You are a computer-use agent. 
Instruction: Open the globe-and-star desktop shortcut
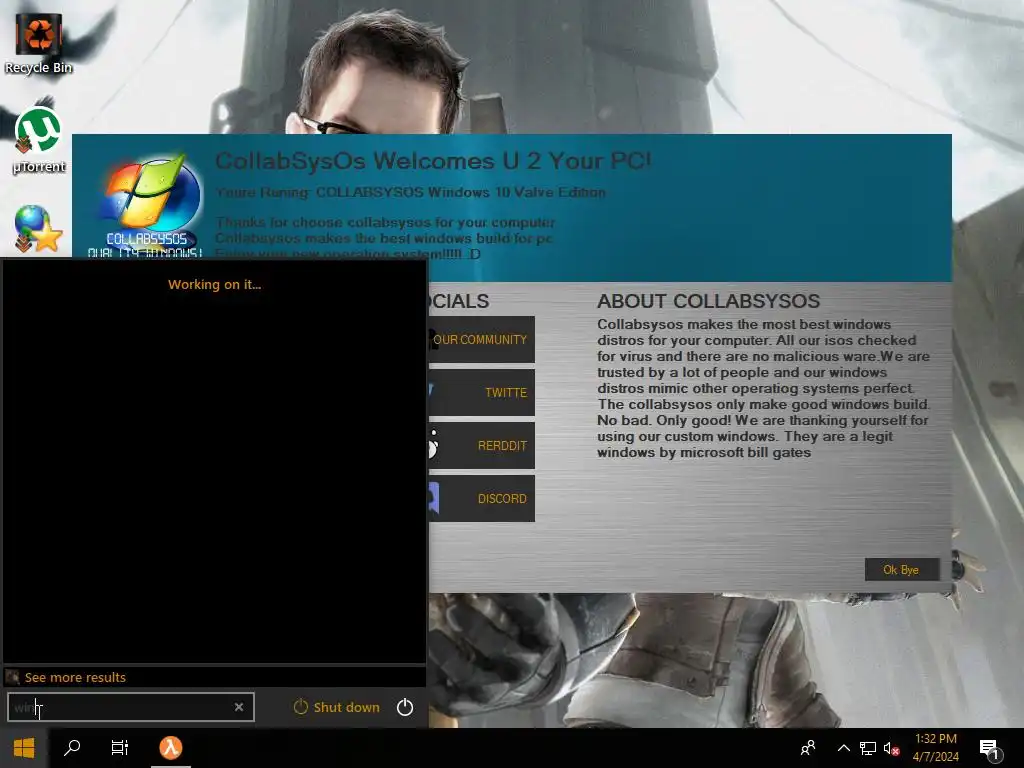tap(39, 229)
